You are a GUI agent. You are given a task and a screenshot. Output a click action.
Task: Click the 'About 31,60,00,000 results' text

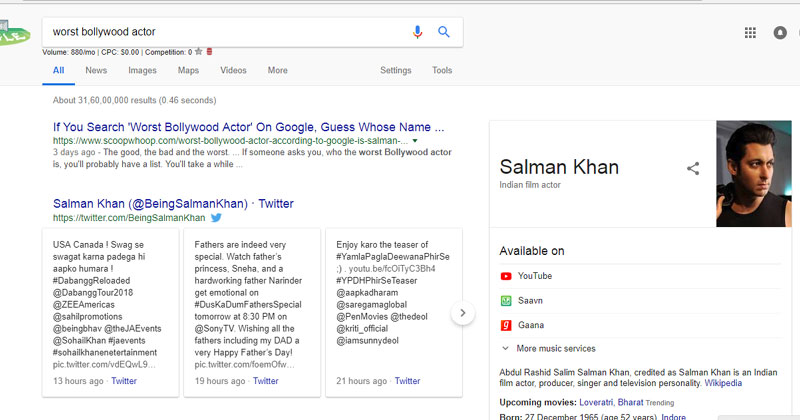point(134,101)
